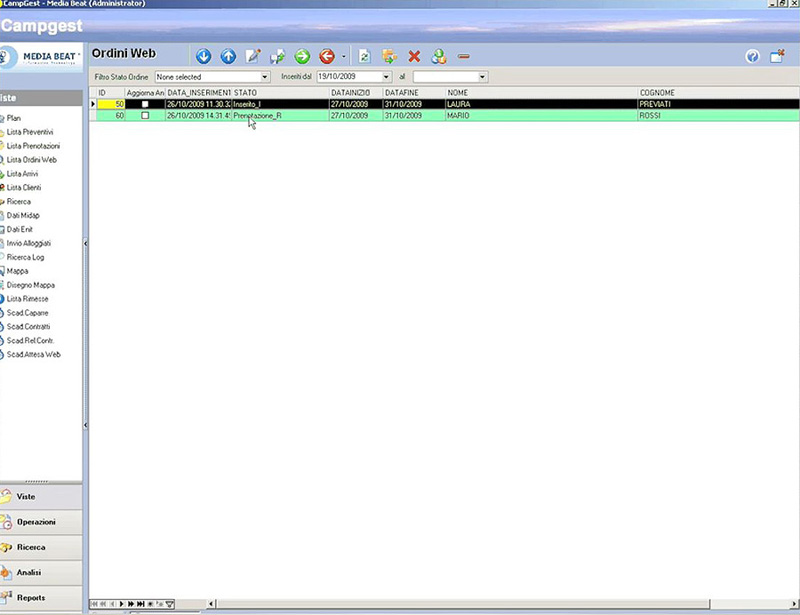Open Scad.Rel.Contr. in the sidebar
Viewport: 800px width, 615px height.
[x=30, y=340]
